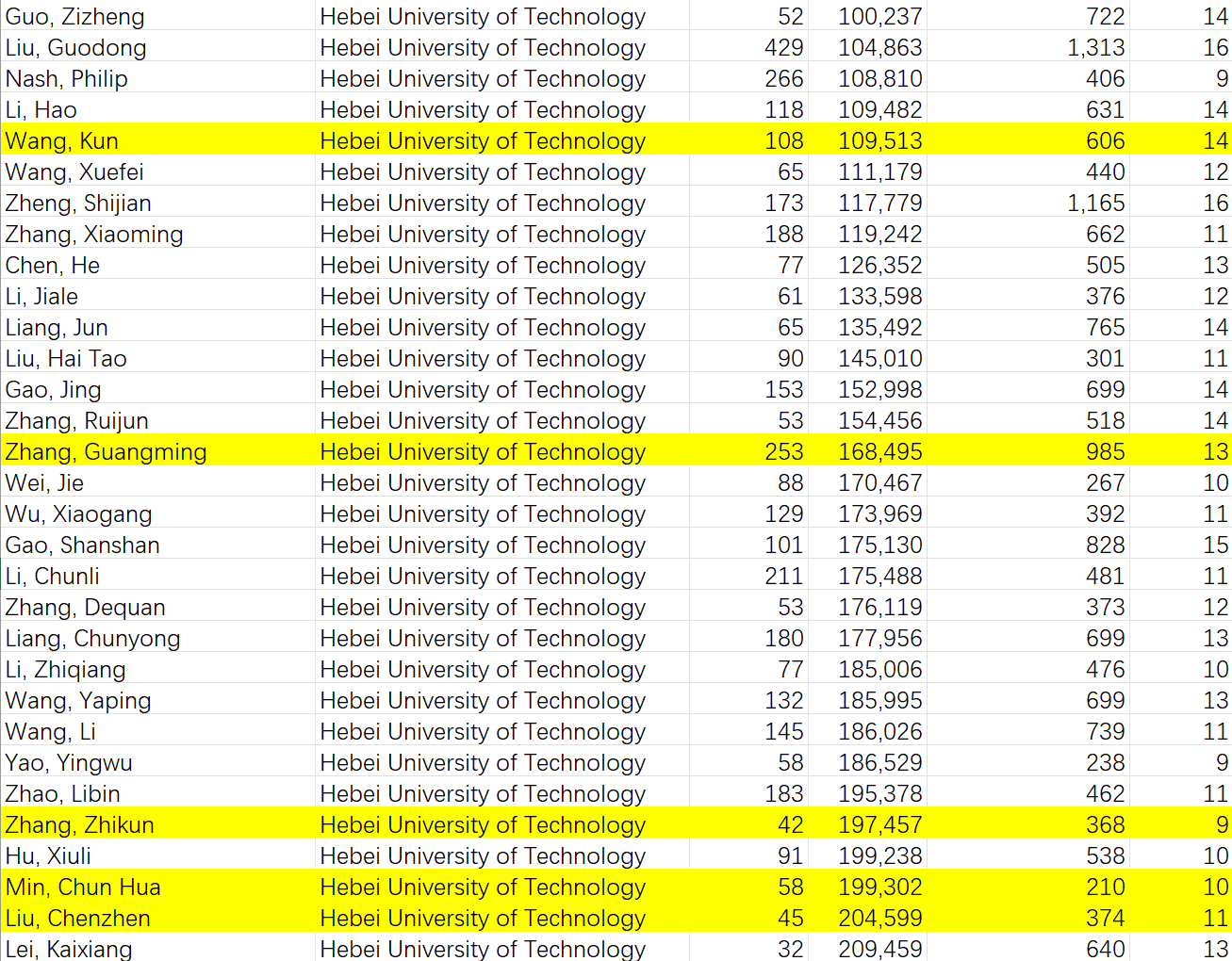Select the Gao, Shanshan name cell
The image size is (1232, 961).
[83, 546]
